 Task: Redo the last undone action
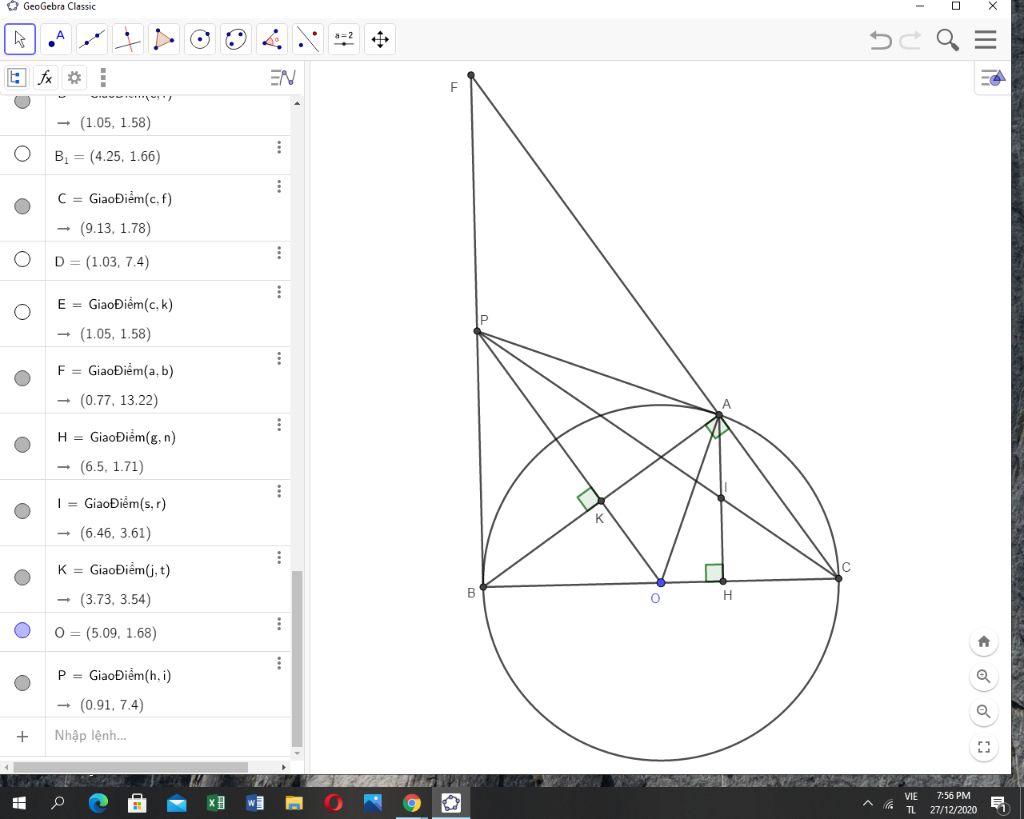point(910,40)
